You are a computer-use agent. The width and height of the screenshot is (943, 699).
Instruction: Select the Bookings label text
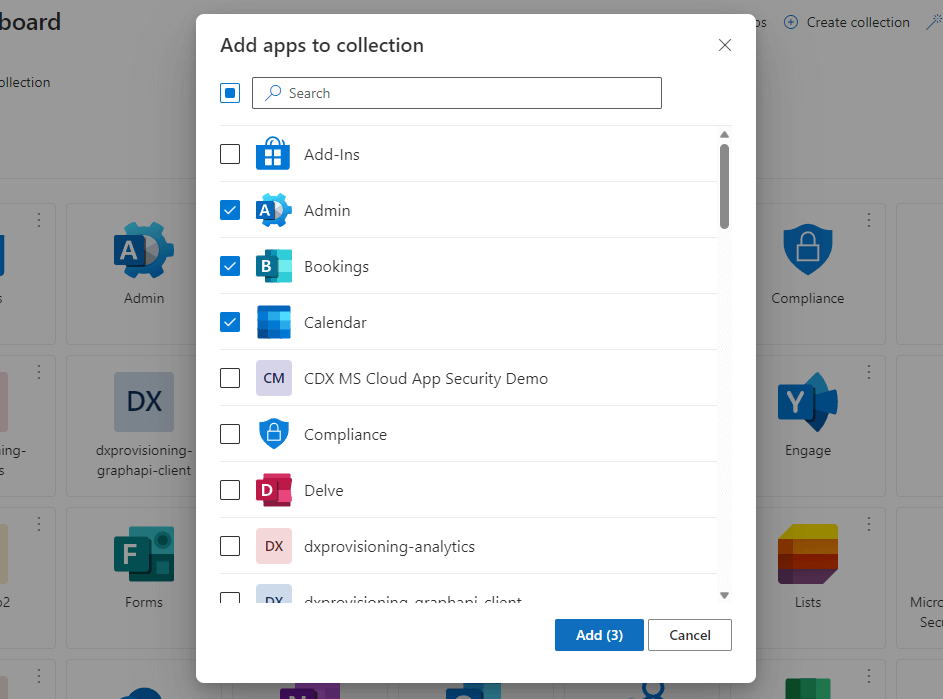(x=336, y=266)
